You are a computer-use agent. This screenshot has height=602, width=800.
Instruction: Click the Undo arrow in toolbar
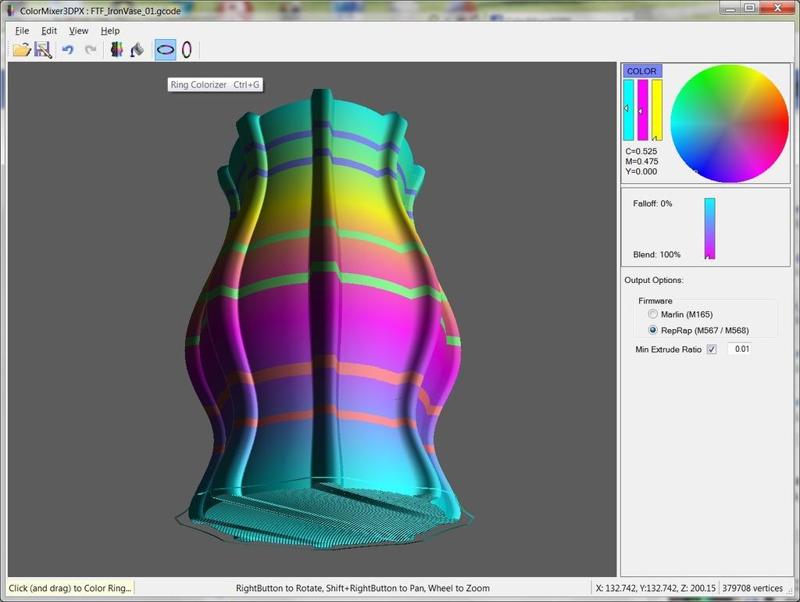(67, 49)
